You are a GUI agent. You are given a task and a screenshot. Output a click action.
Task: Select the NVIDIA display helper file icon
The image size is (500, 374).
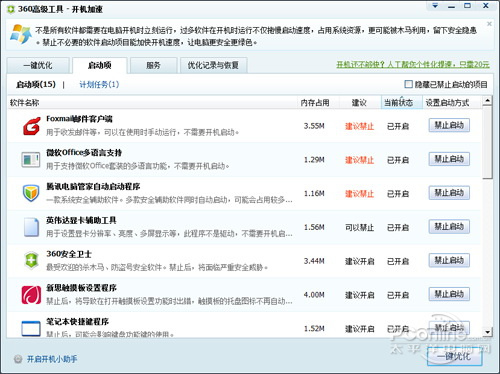pyautogui.click(x=31, y=227)
